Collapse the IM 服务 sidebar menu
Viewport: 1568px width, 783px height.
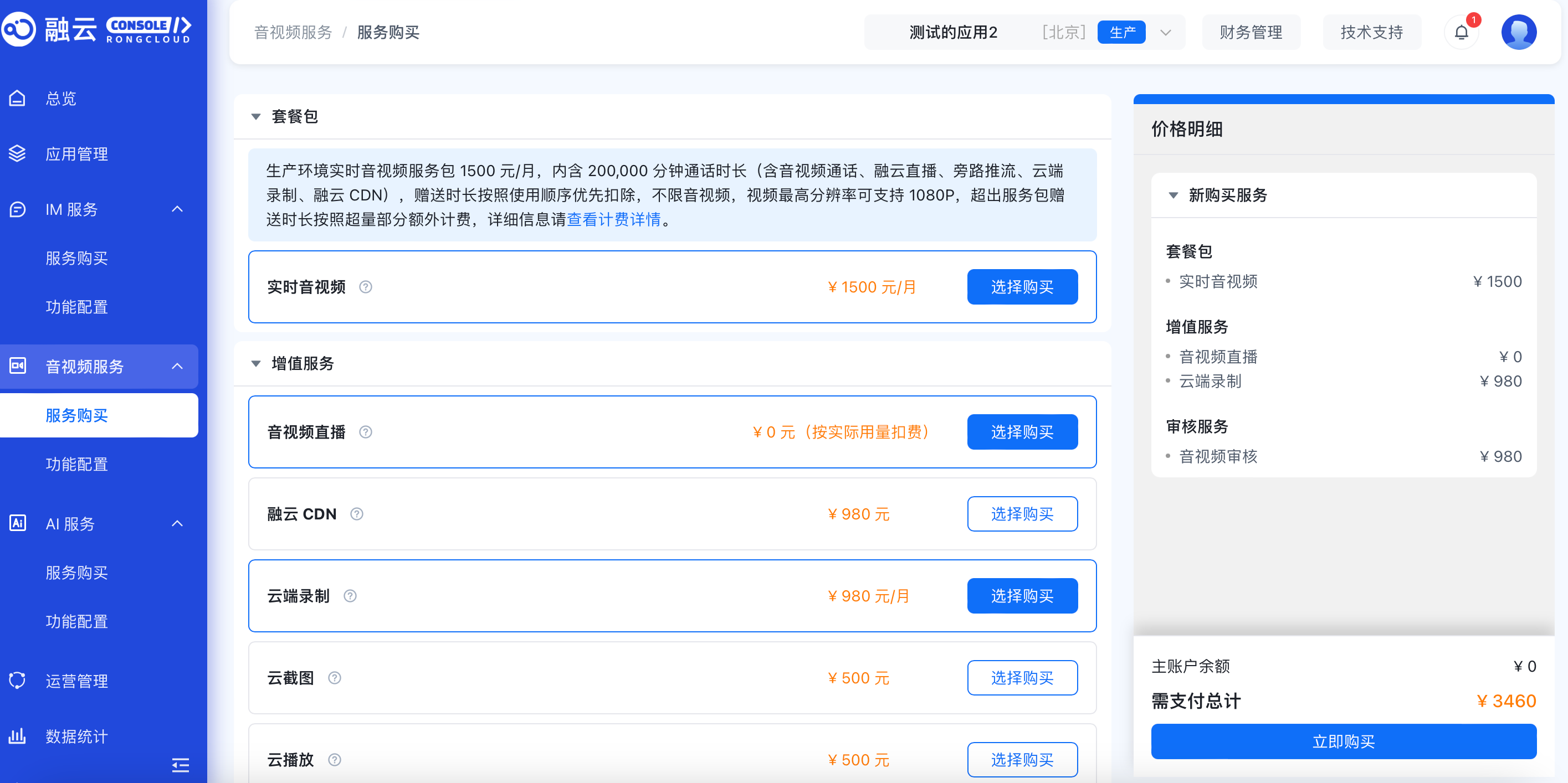[177, 209]
